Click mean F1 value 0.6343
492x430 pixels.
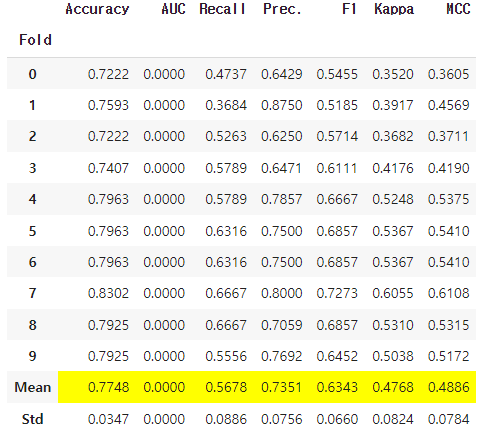337,387
